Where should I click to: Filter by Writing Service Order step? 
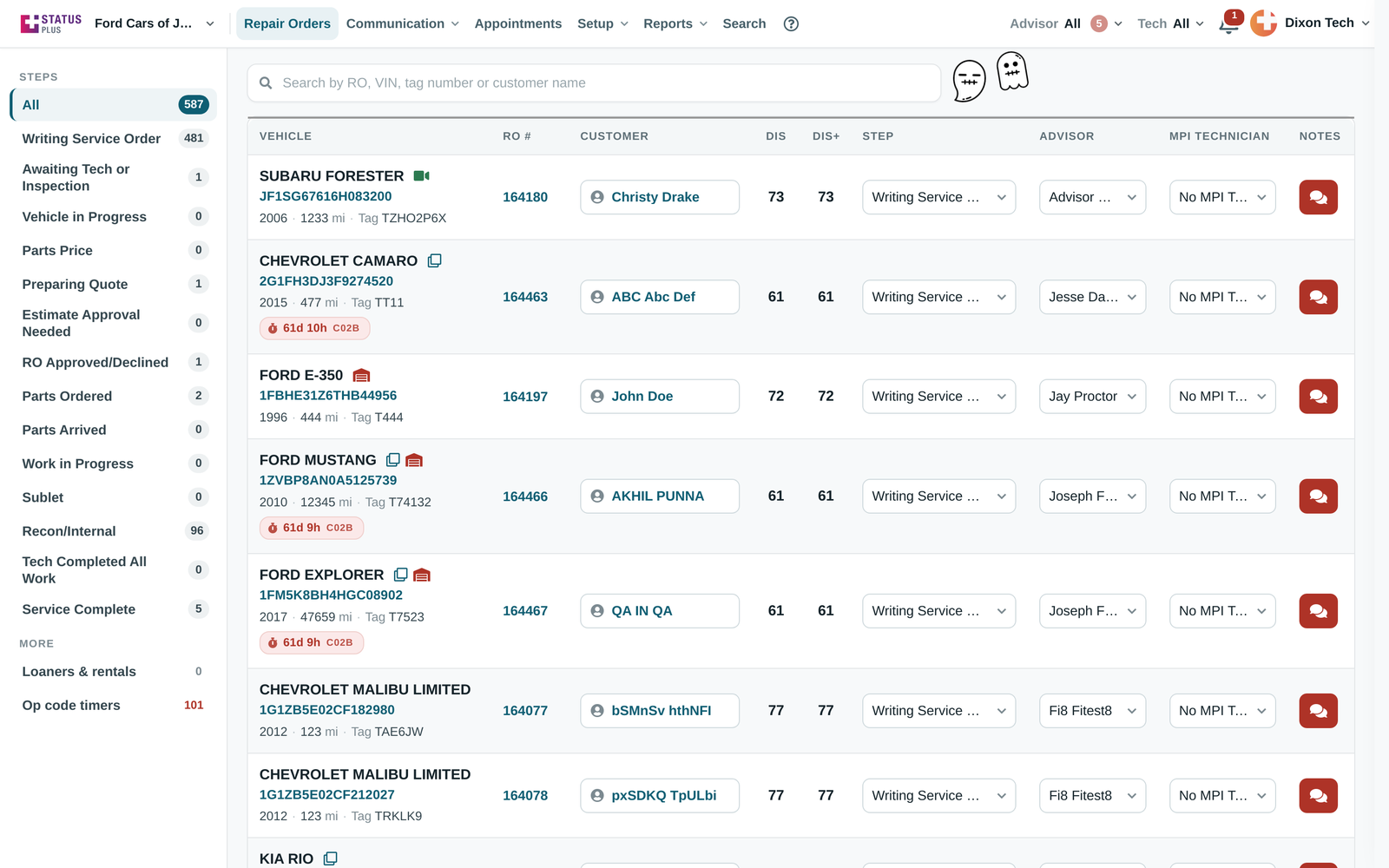point(114,139)
